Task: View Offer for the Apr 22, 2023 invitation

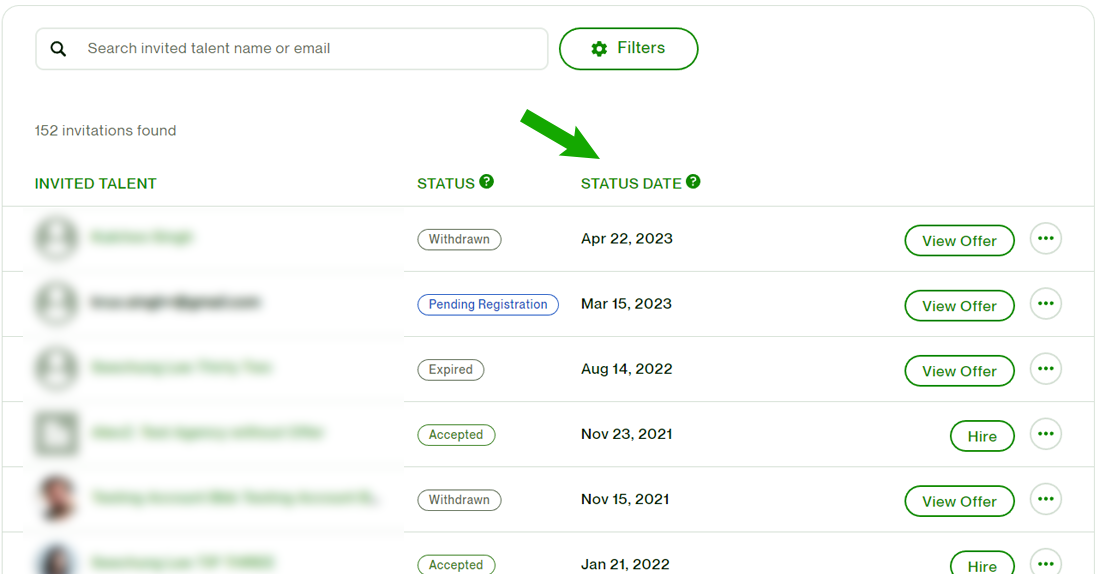Action: coord(959,241)
